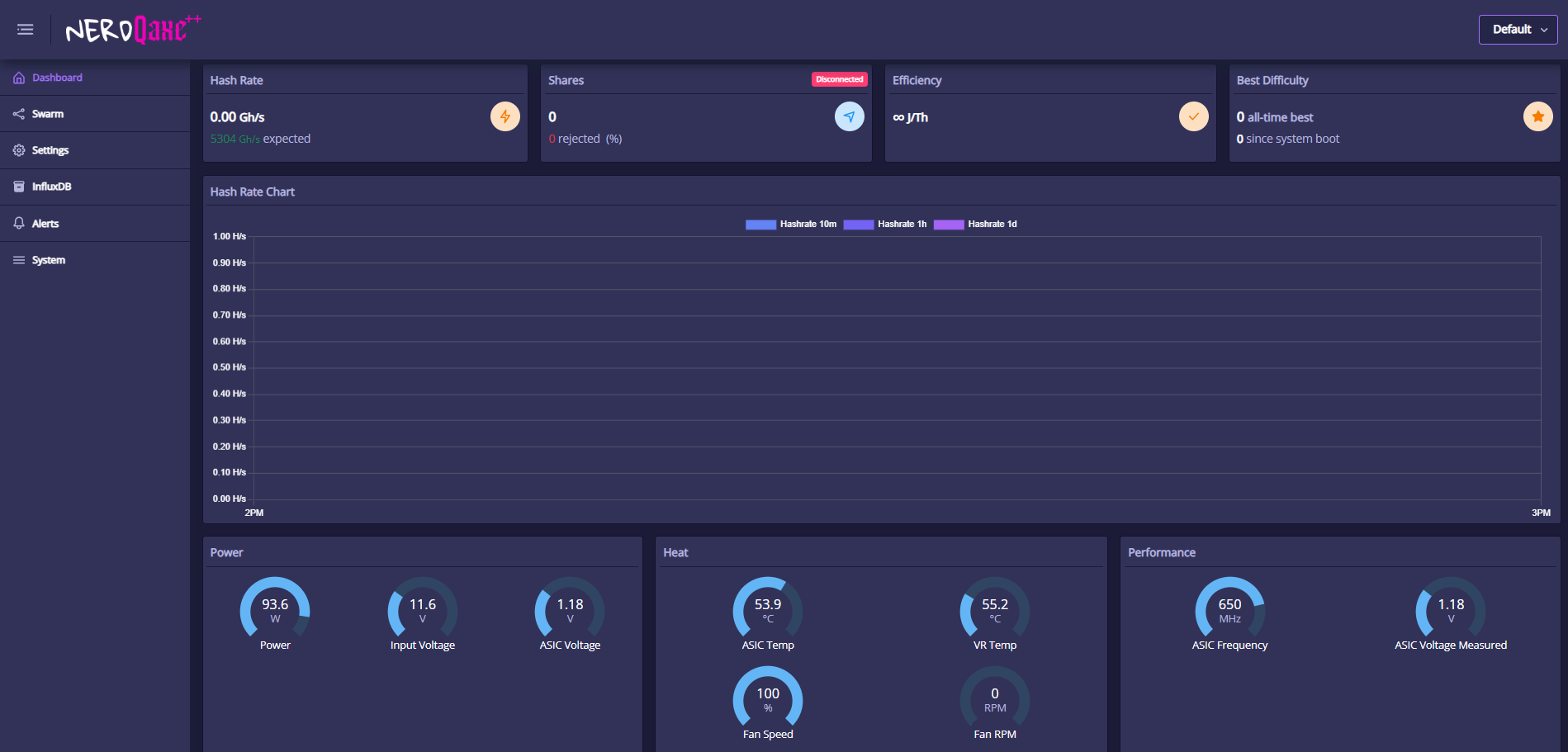Click the Disconnected status badge
The height and width of the screenshot is (752, 1568).
point(839,80)
